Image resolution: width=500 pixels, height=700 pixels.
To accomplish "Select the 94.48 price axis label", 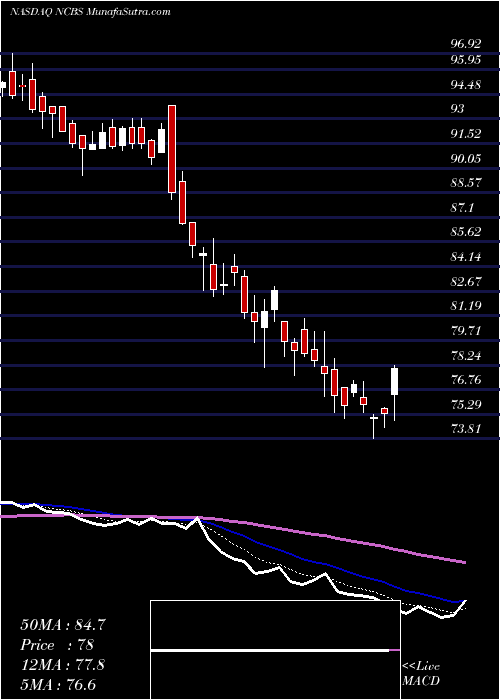I will [466, 84].
